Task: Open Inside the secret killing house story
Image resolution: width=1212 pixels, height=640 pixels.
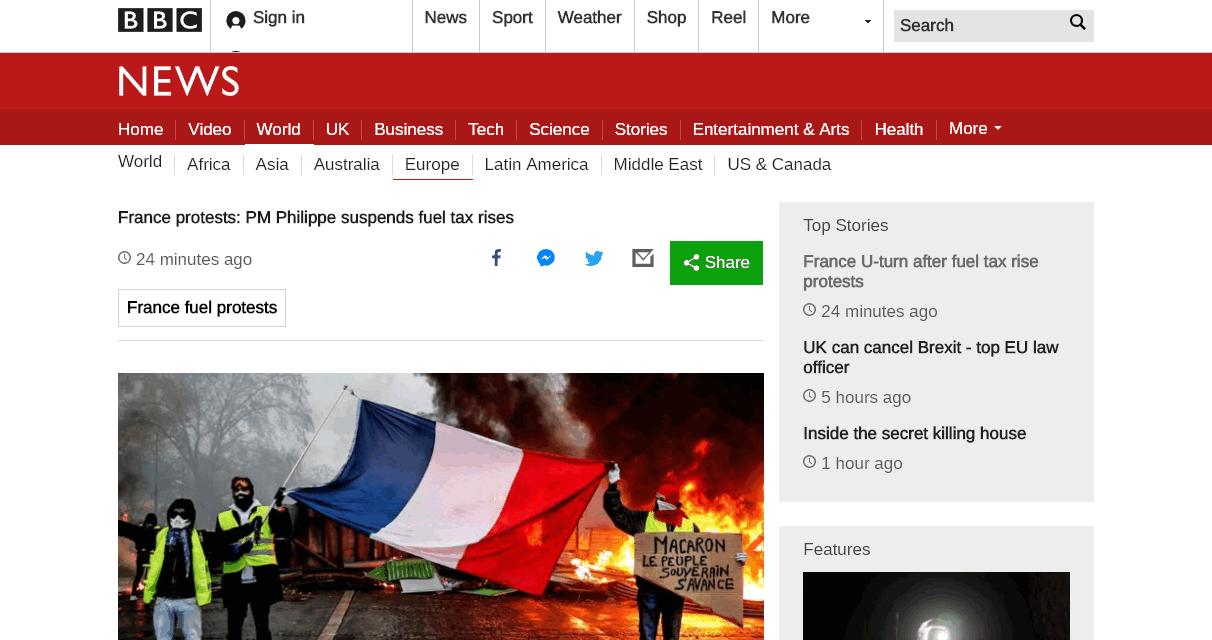Action: pyautogui.click(x=915, y=434)
